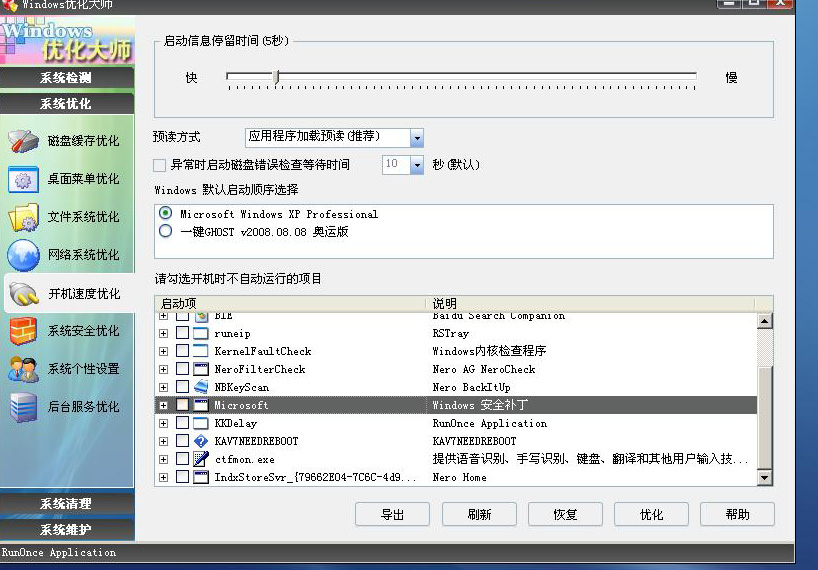Screen dimensions: 818x570
Task: Open system personalization users icon
Action: [x=23, y=369]
